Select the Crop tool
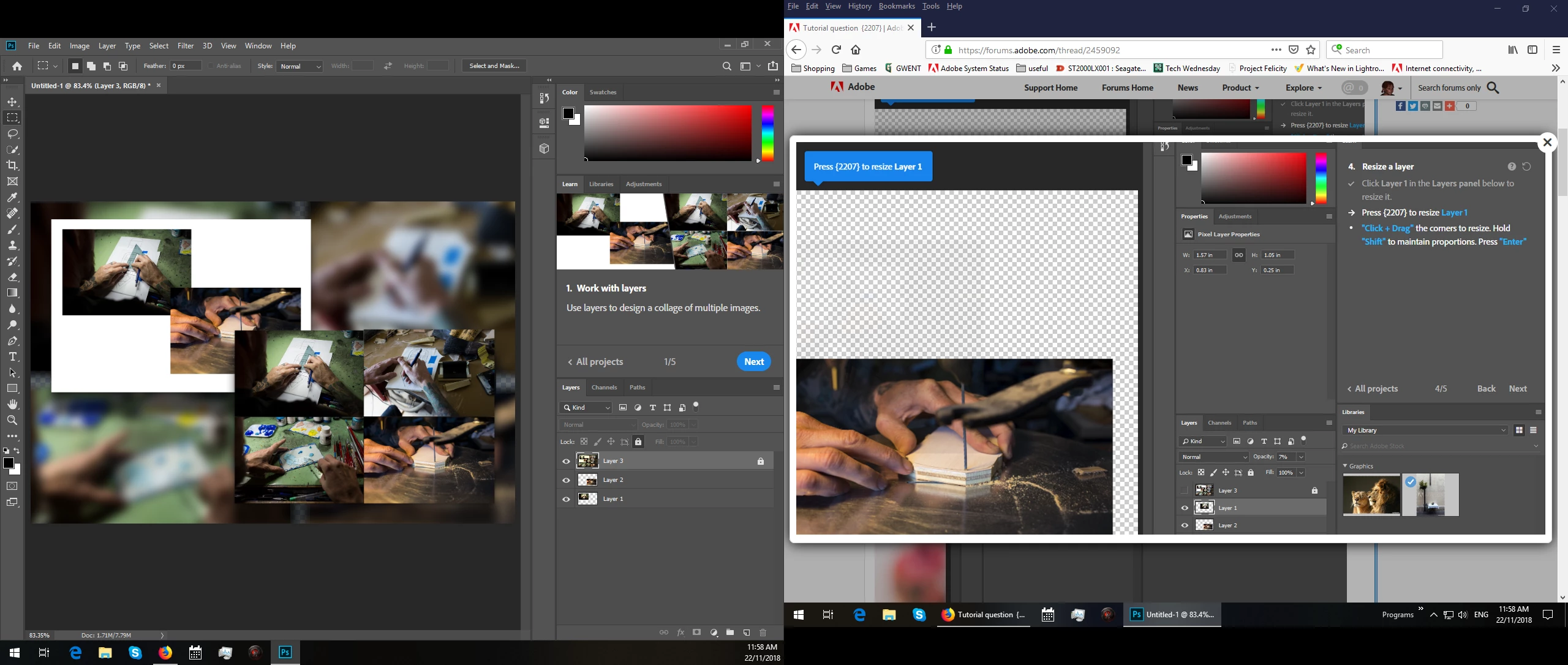Screen dimensions: 1568x665 point(12,165)
